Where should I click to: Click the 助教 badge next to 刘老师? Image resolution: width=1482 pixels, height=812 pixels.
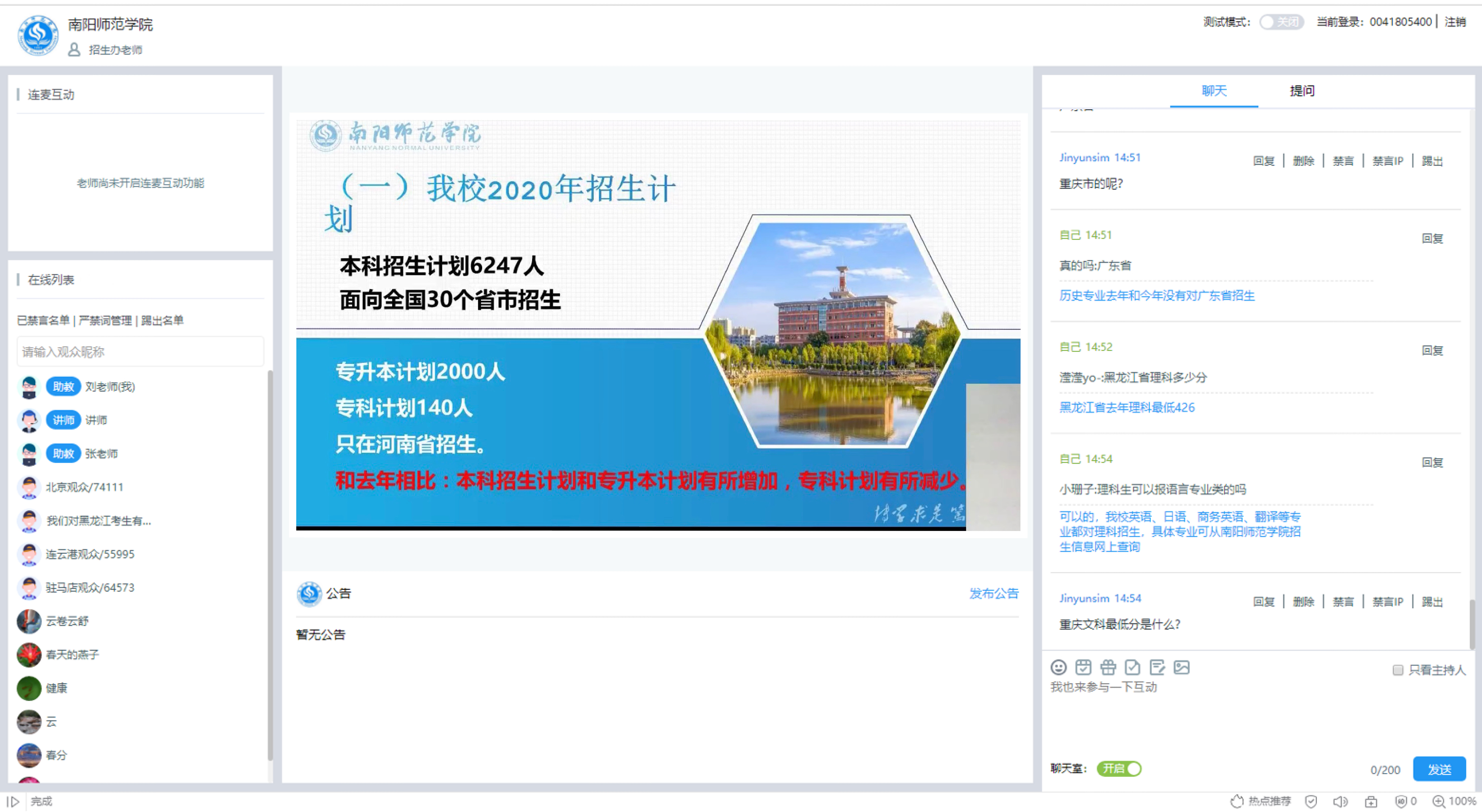(63, 387)
